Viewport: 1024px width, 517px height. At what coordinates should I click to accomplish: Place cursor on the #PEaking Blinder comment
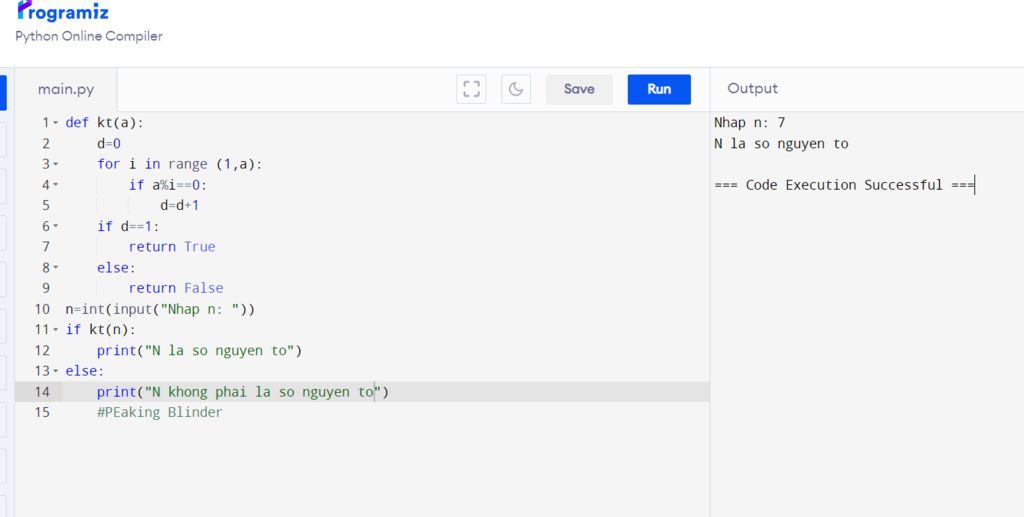click(x=160, y=412)
